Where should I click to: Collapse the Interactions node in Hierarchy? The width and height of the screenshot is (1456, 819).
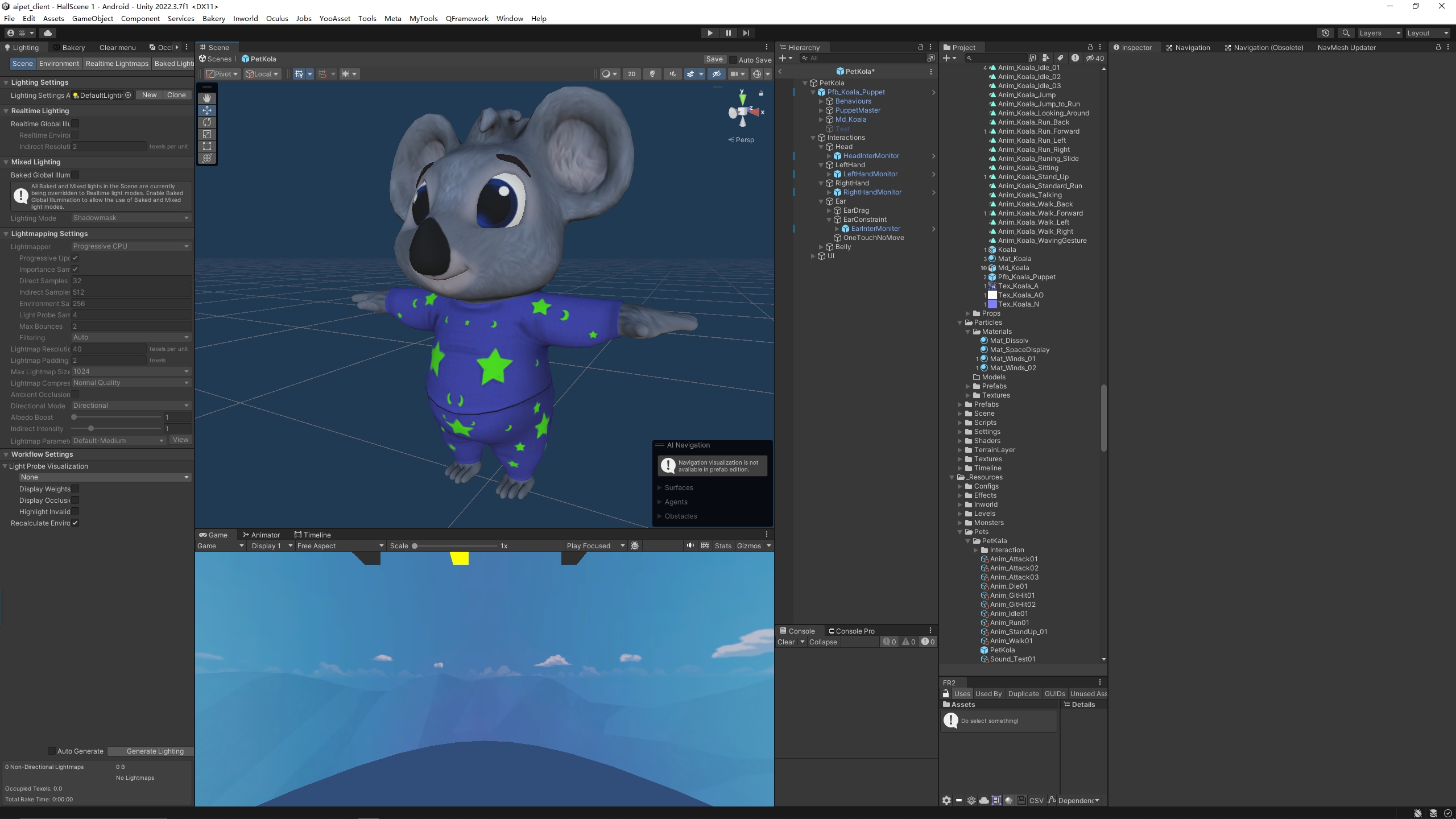[x=813, y=138]
